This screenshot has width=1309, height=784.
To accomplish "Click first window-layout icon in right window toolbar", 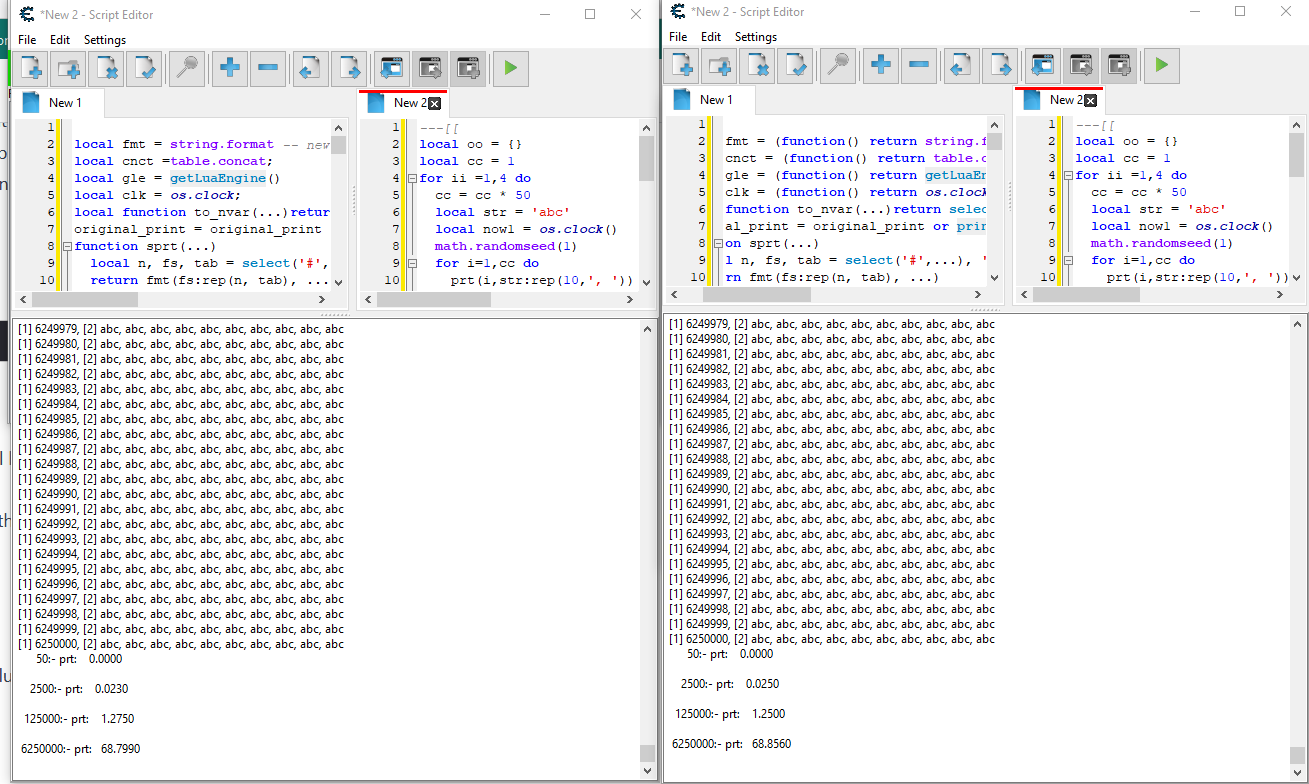I will click(x=1043, y=66).
